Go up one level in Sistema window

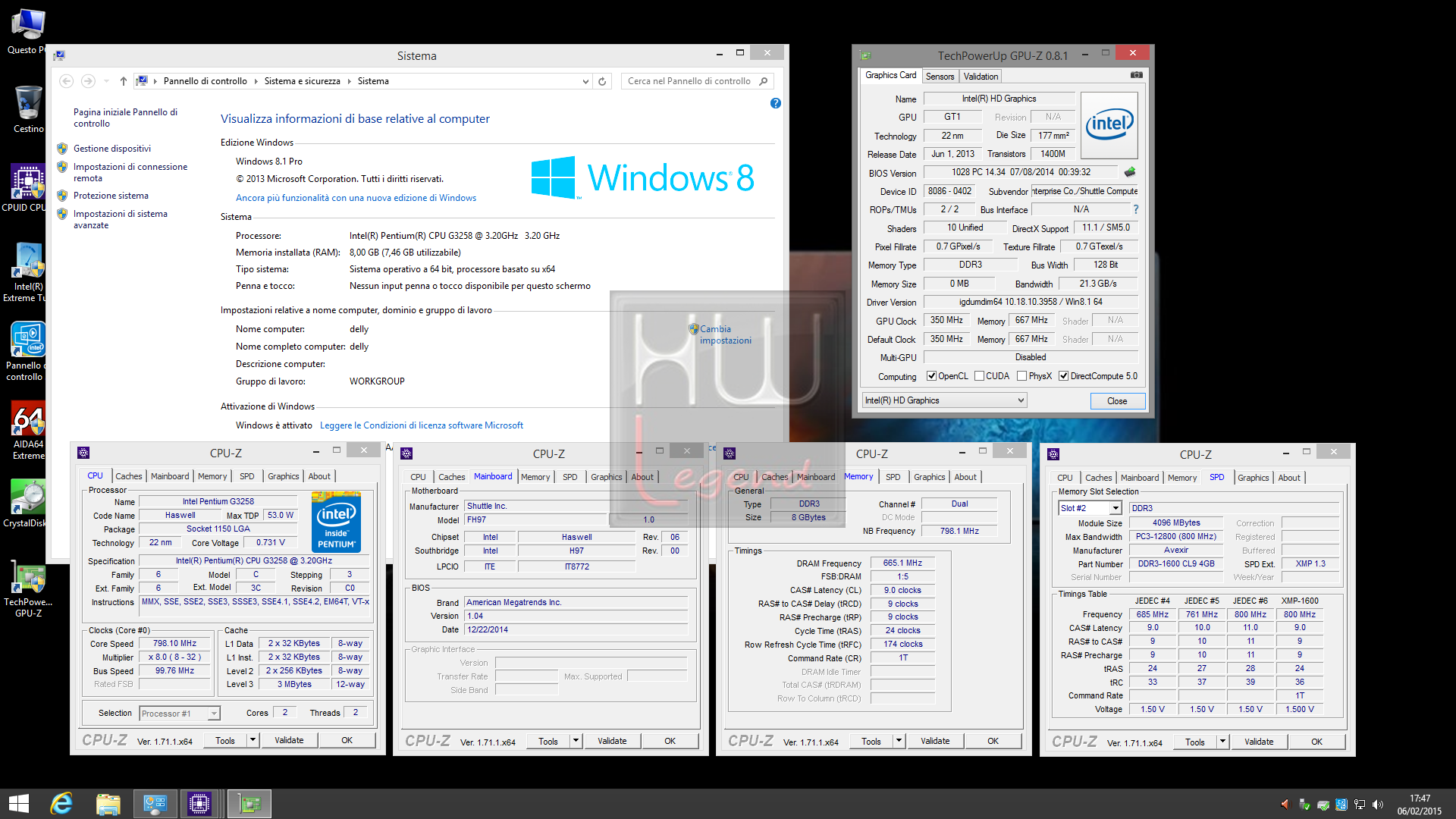[123, 81]
